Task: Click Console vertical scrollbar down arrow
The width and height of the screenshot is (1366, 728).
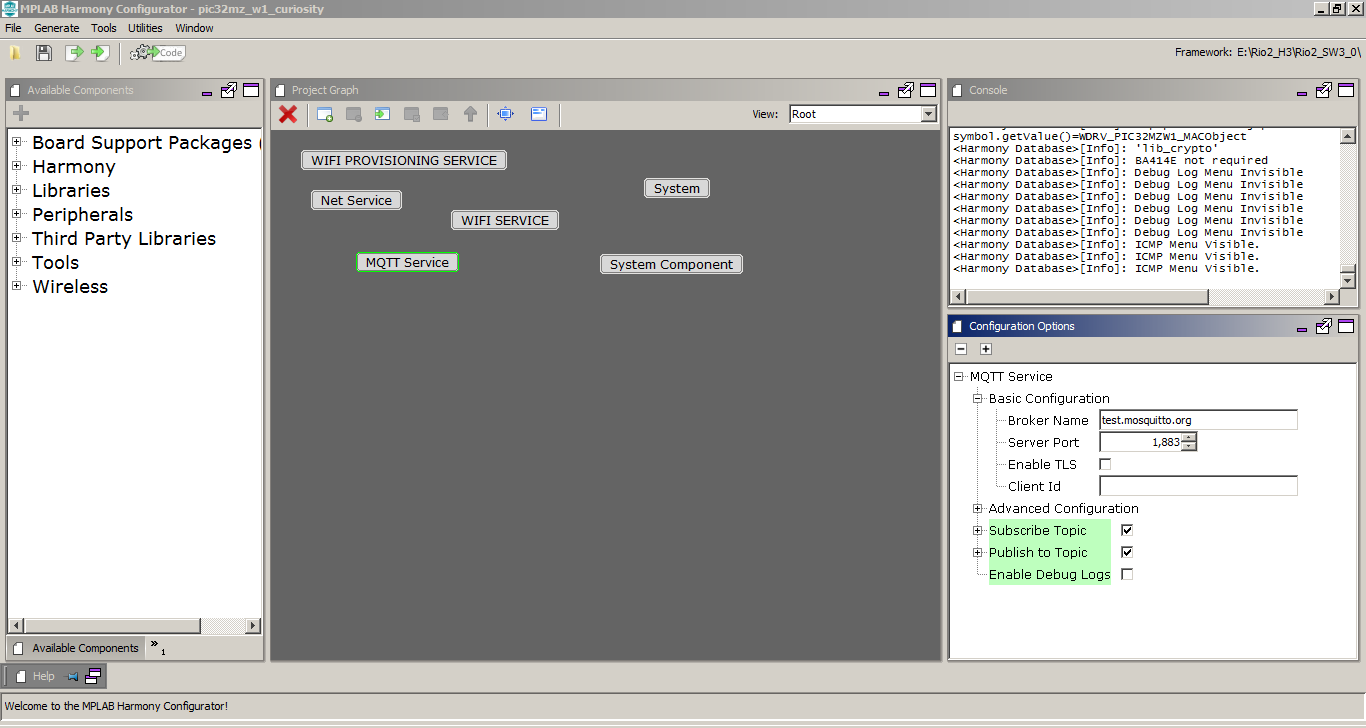Action: (1347, 281)
